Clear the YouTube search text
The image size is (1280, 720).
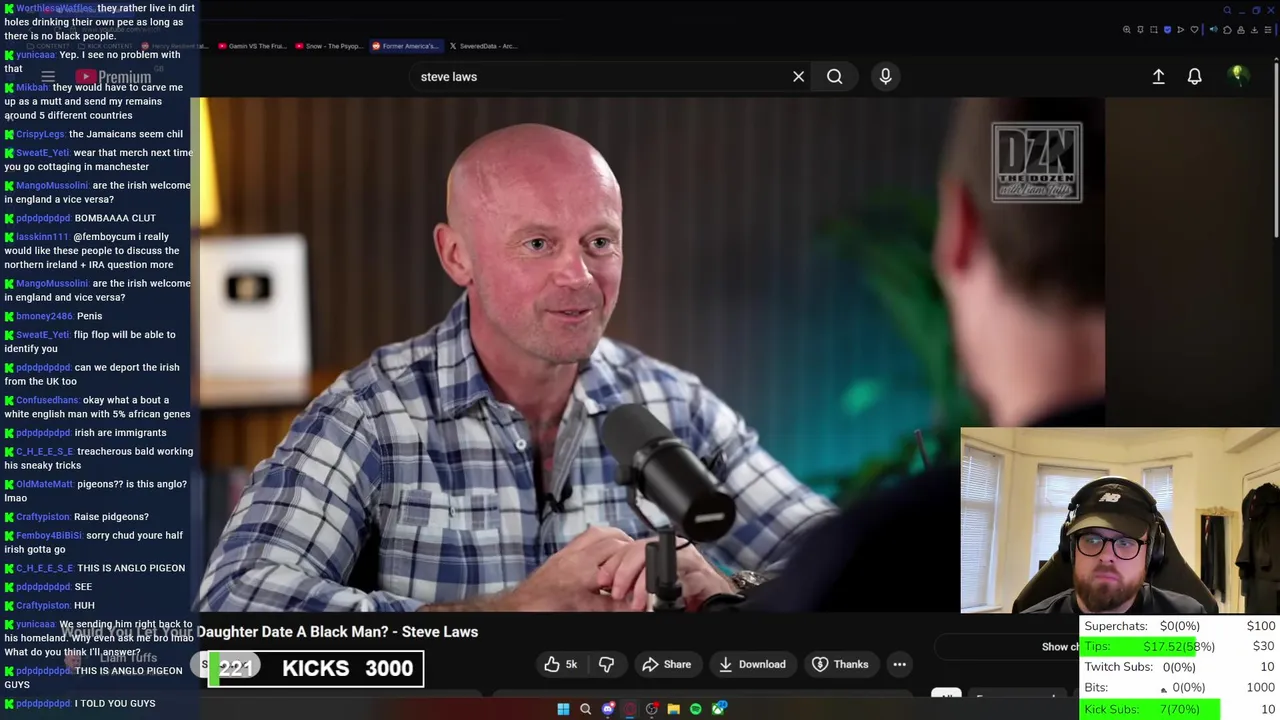coord(798,76)
